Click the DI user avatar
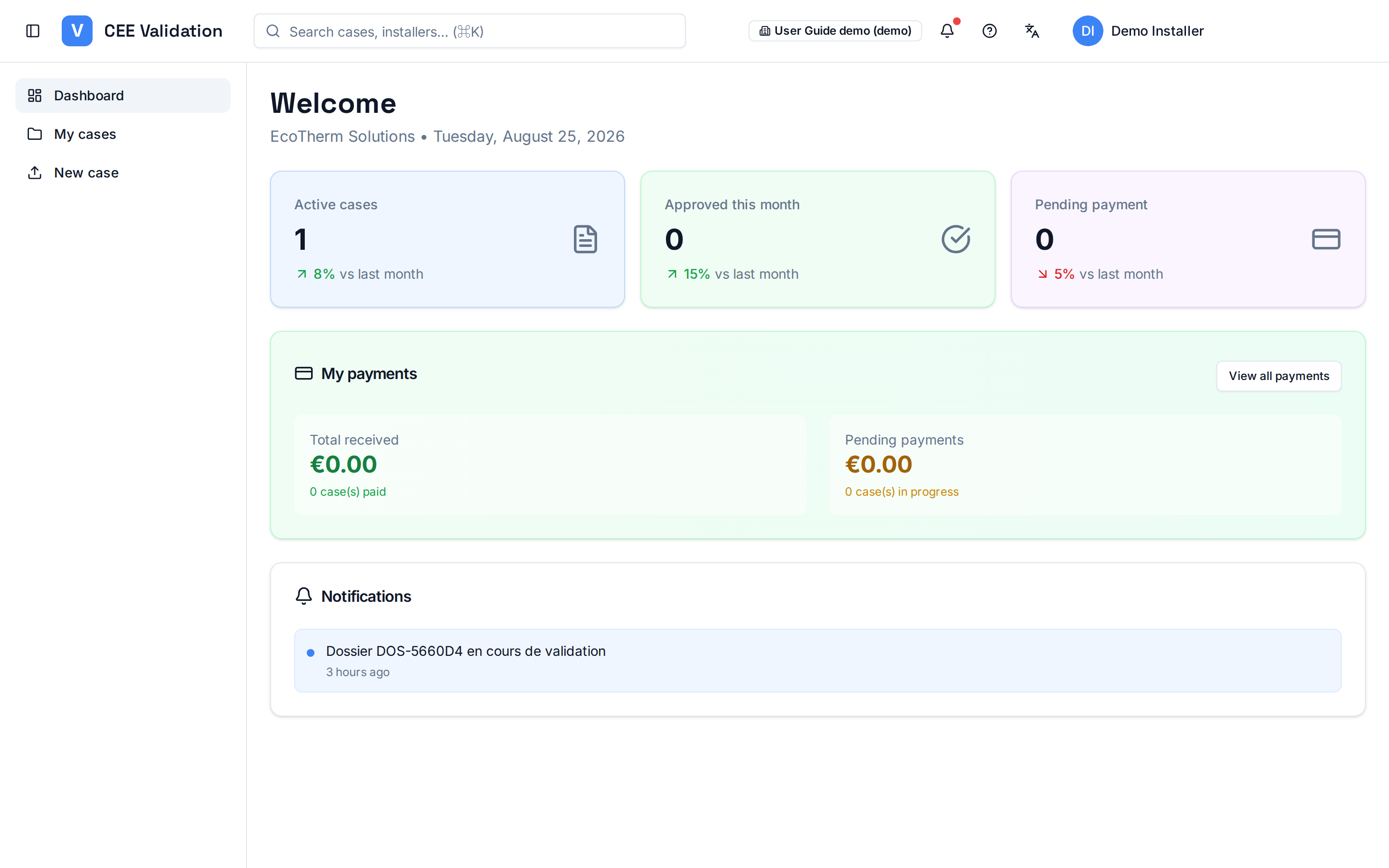 (1088, 31)
